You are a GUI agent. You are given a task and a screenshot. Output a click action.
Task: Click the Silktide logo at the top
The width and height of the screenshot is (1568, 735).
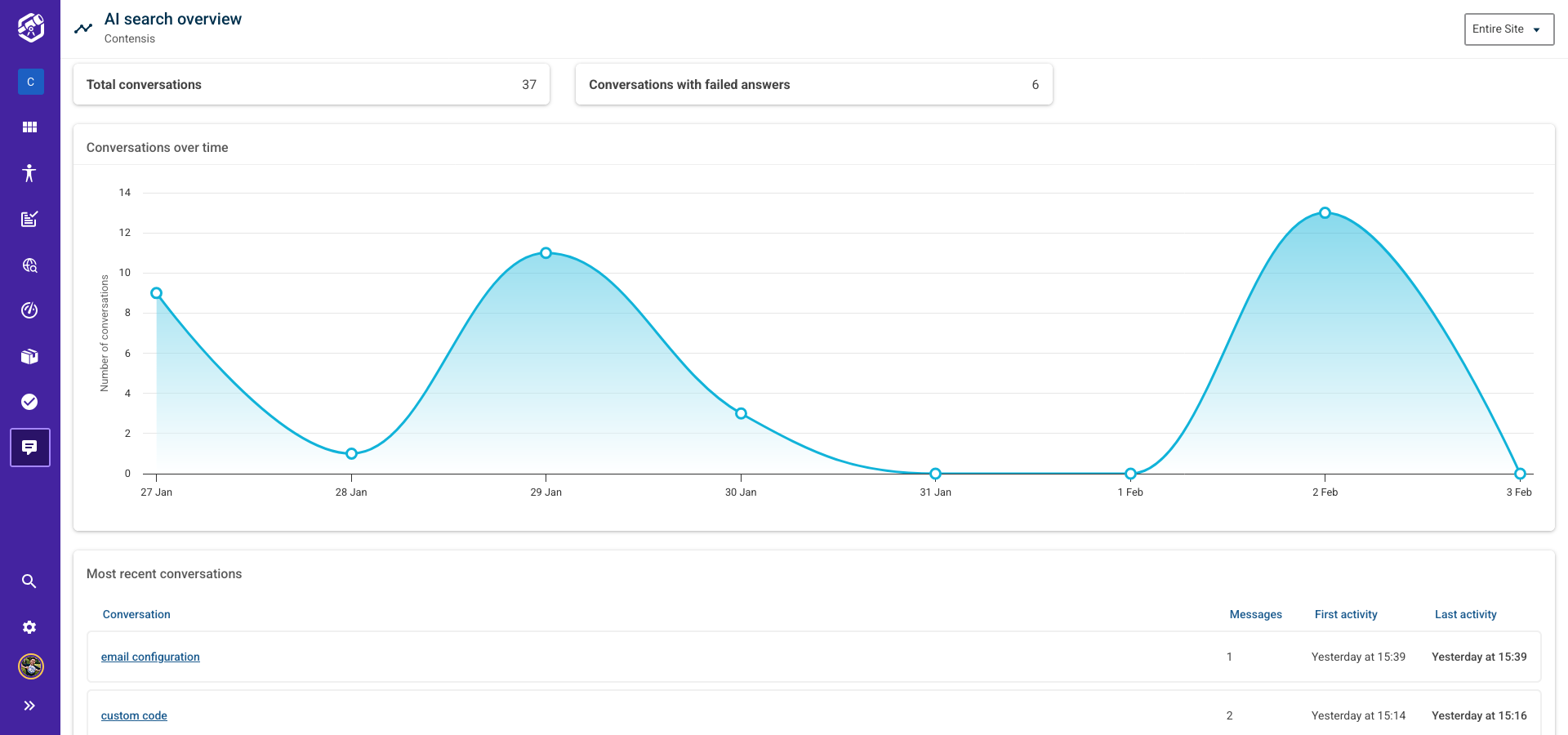[x=29, y=27]
